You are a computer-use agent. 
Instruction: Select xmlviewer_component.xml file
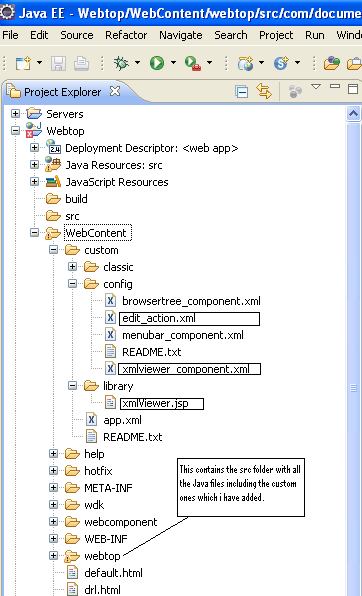point(186,369)
